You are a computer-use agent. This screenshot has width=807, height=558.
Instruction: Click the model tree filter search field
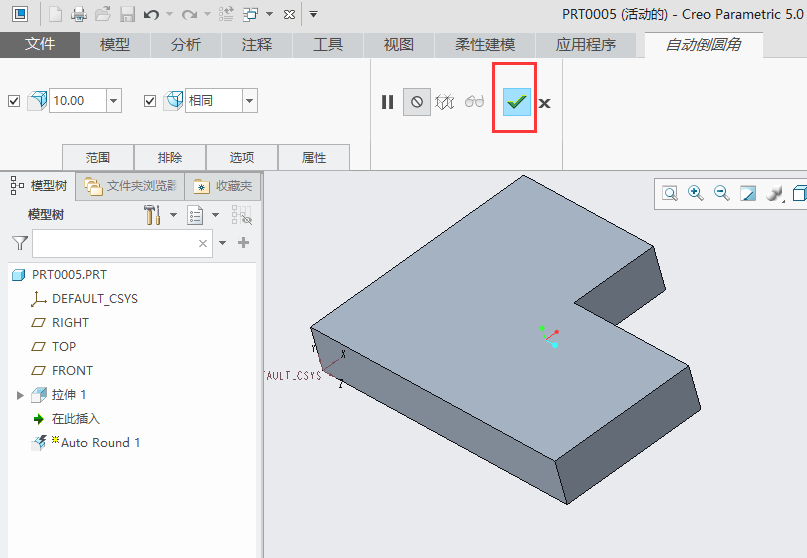point(114,243)
